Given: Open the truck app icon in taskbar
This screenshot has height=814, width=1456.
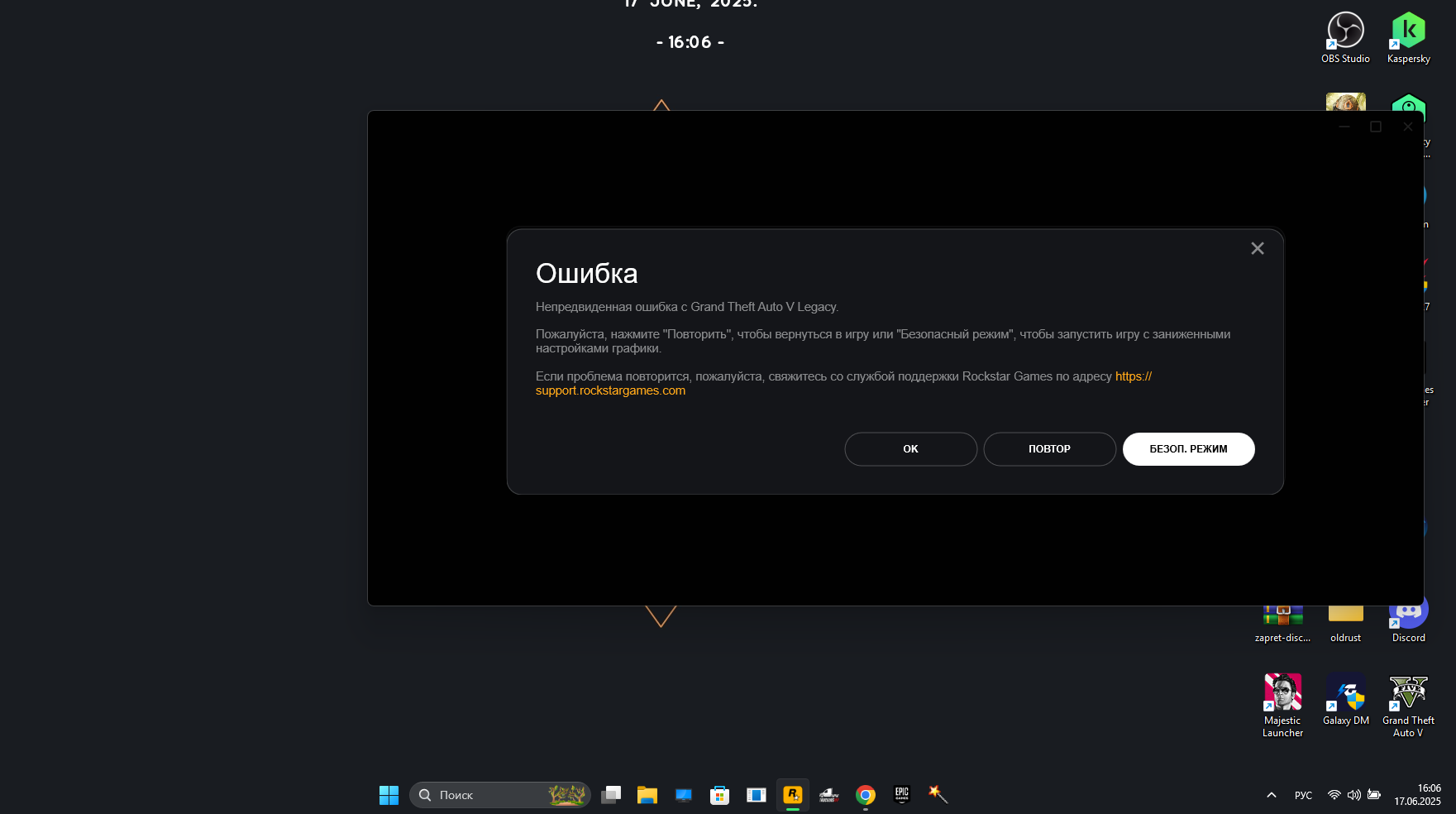Looking at the screenshot, I should click(829, 795).
